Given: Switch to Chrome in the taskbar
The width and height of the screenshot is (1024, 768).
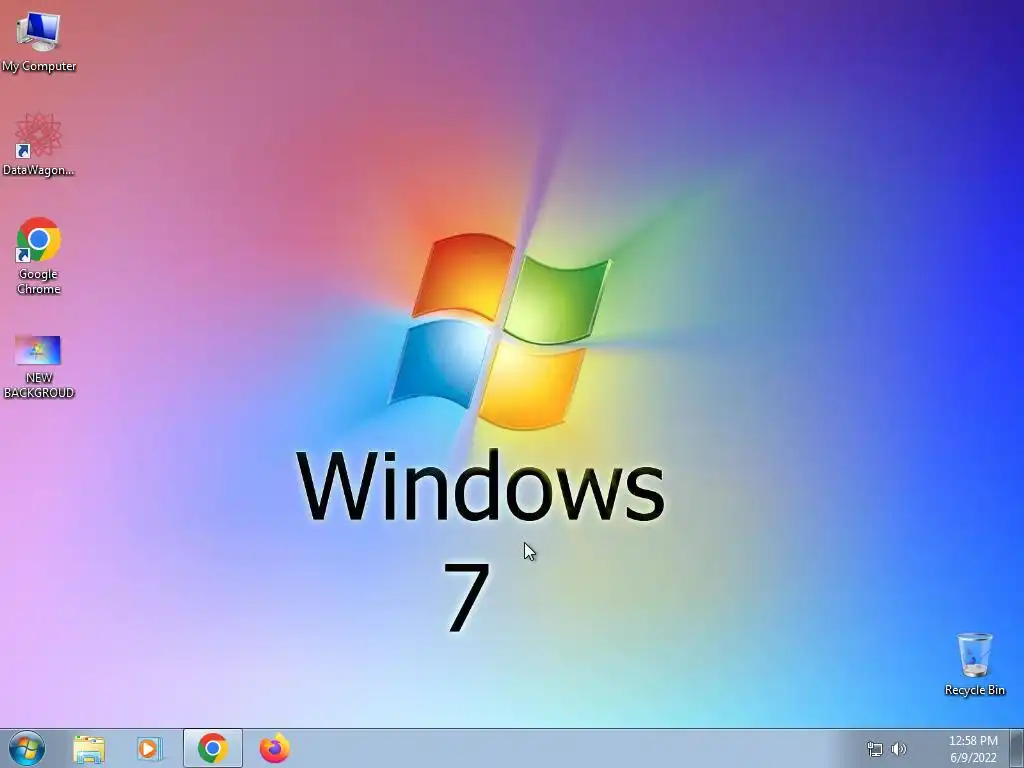Looking at the screenshot, I should point(213,748).
